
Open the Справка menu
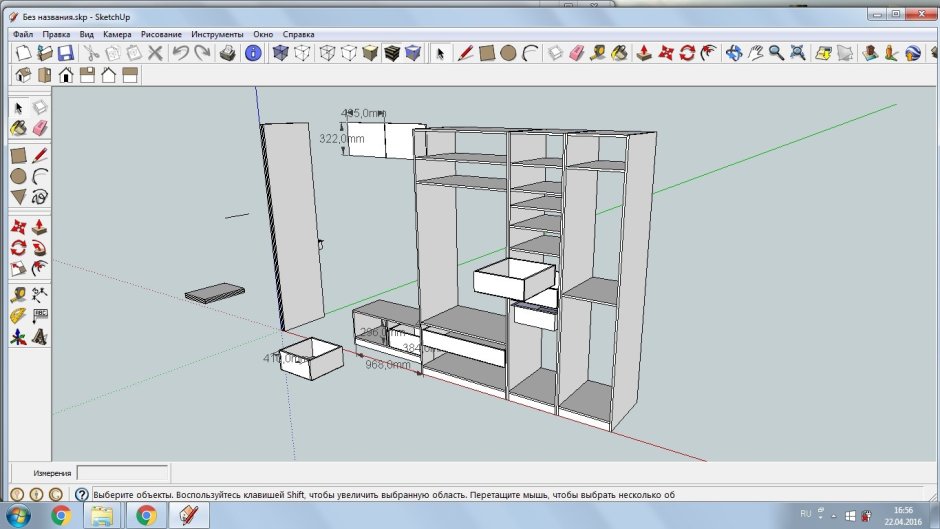click(x=299, y=34)
